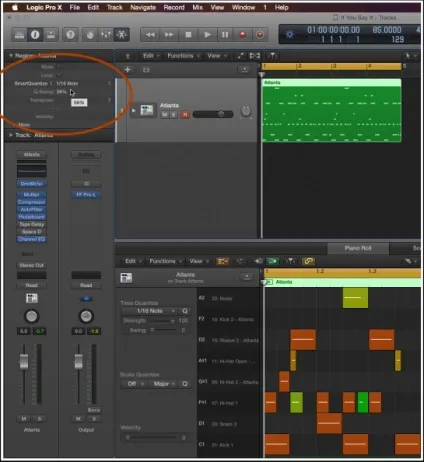Open Piano Roll Functions dropdown menu
This screenshot has width=424, height=462.
165,261
